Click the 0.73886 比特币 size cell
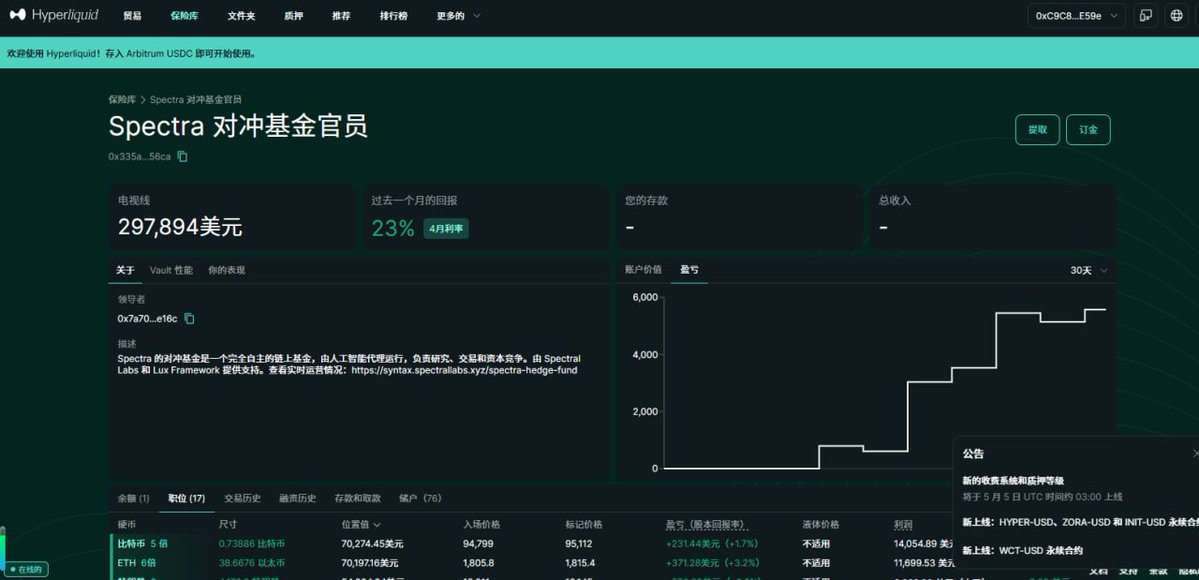This screenshot has width=1199, height=580. pyautogui.click(x=252, y=543)
